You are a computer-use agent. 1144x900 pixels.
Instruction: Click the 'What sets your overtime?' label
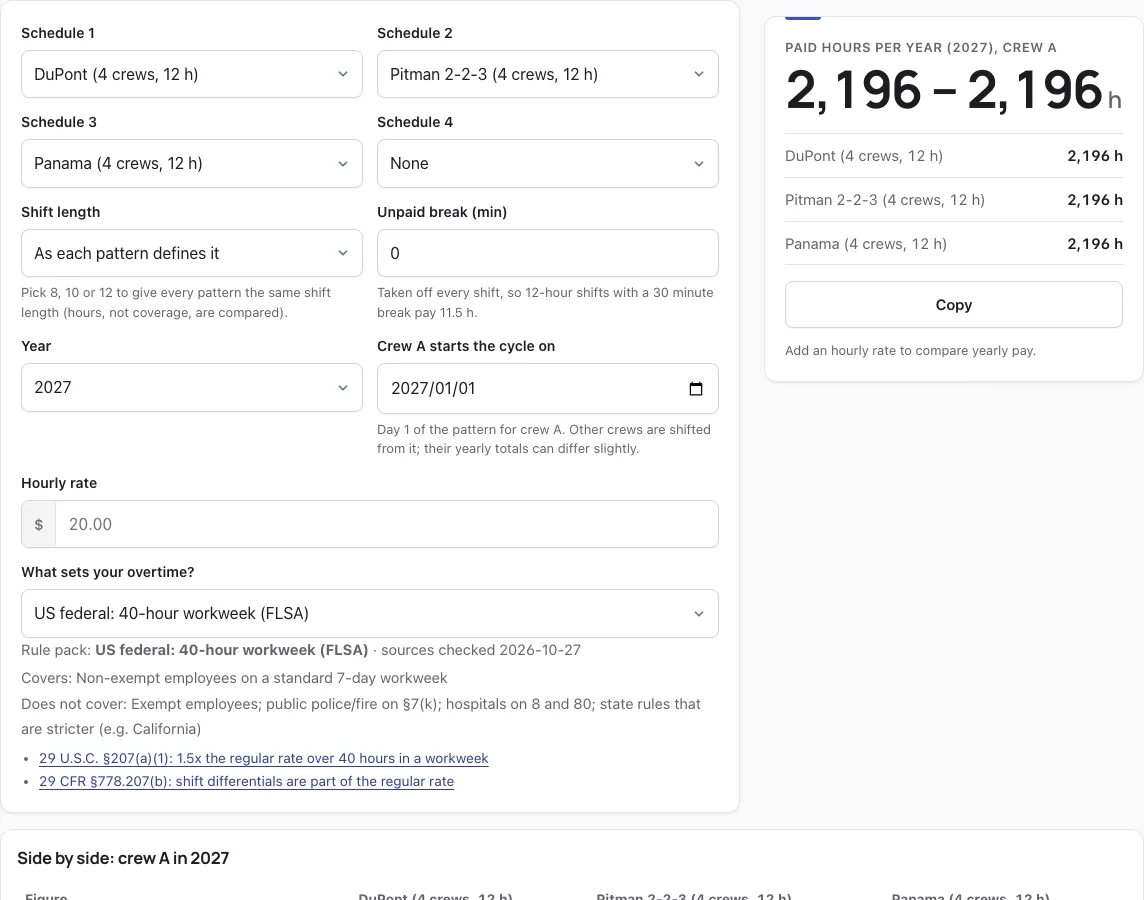(108, 573)
